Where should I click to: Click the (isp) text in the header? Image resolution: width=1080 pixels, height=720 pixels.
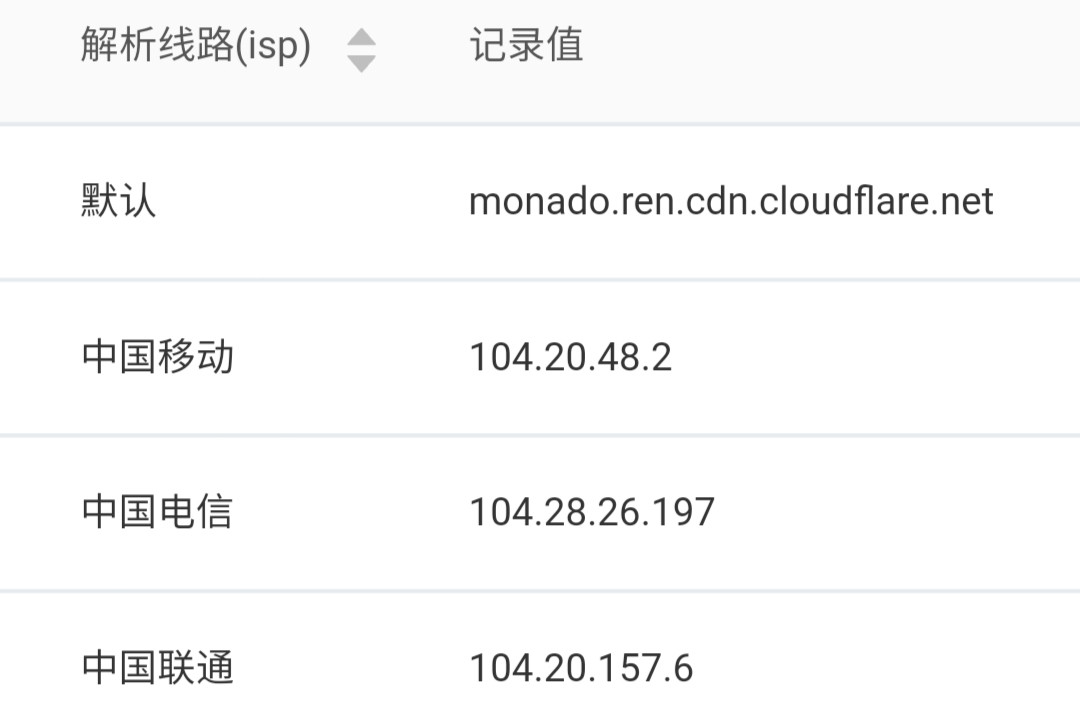[273, 47]
